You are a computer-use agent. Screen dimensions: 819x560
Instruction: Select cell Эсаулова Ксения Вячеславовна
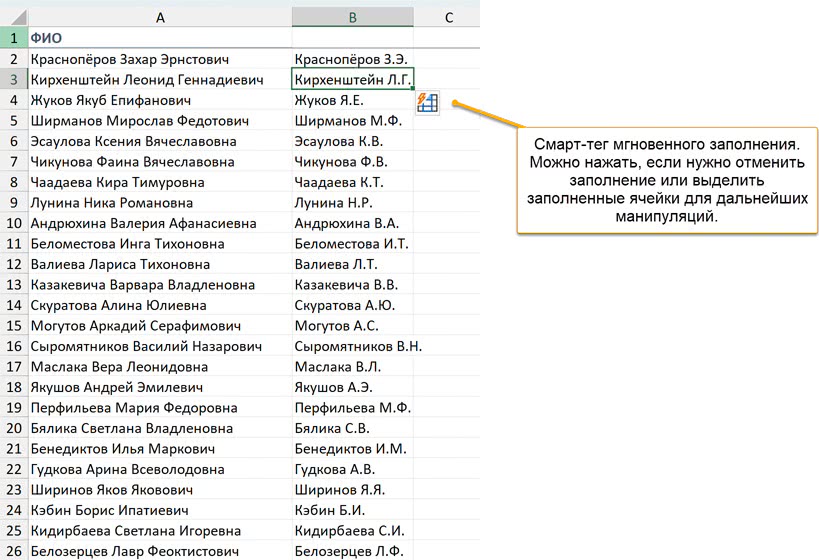coord(160,141)
